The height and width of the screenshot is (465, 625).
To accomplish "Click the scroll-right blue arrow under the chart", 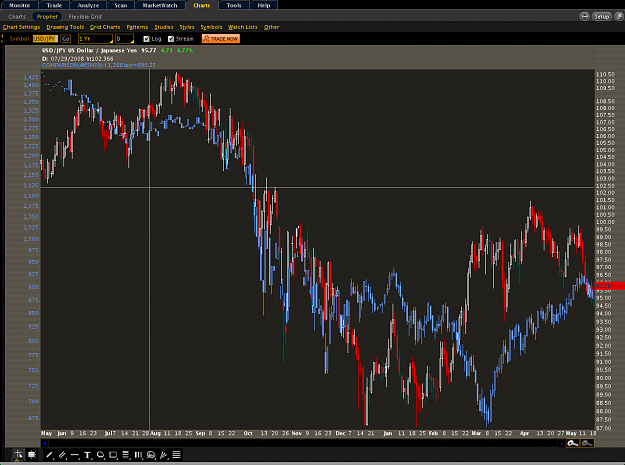I will (x=562, y=443).
